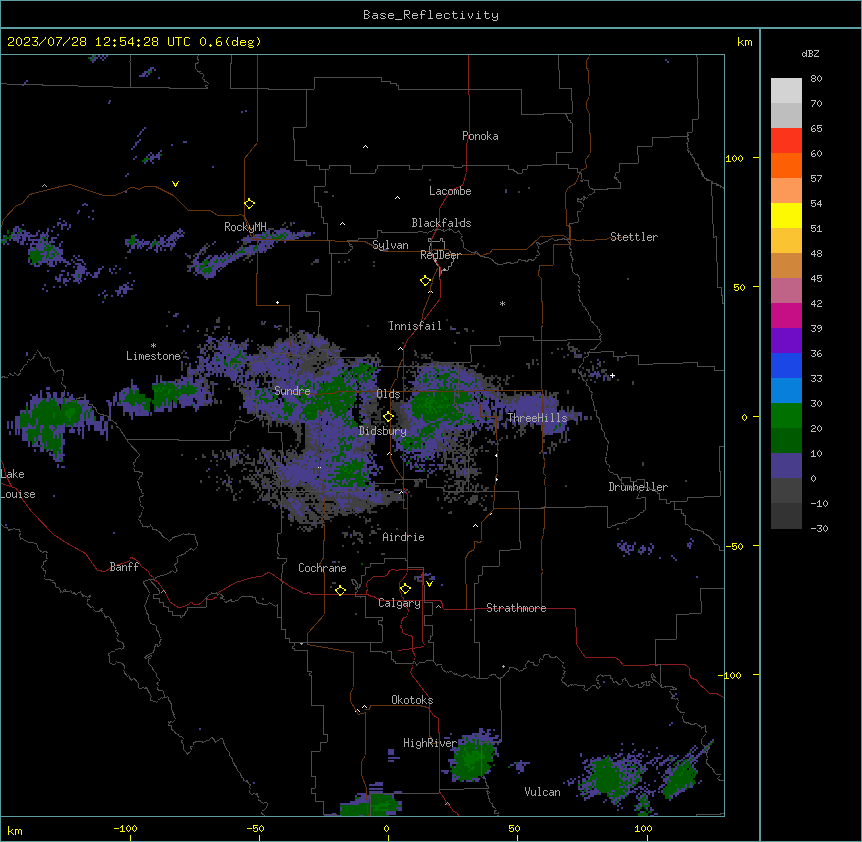Choose the bright green 30-20 dBZ swatch

[x=786, y=416]
